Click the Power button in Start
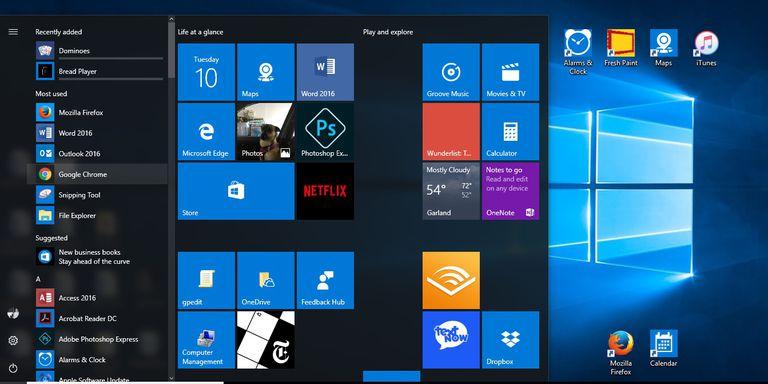 (13, 368)
